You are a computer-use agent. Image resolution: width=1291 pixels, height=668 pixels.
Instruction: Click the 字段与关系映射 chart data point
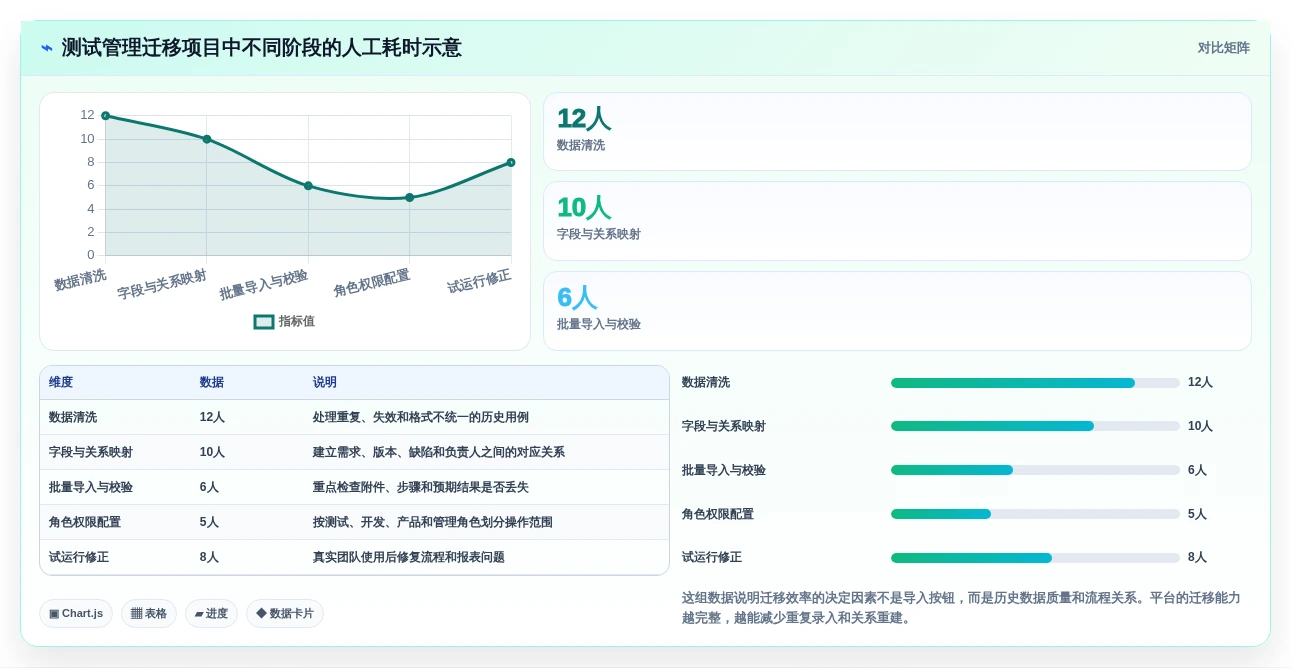207,139
